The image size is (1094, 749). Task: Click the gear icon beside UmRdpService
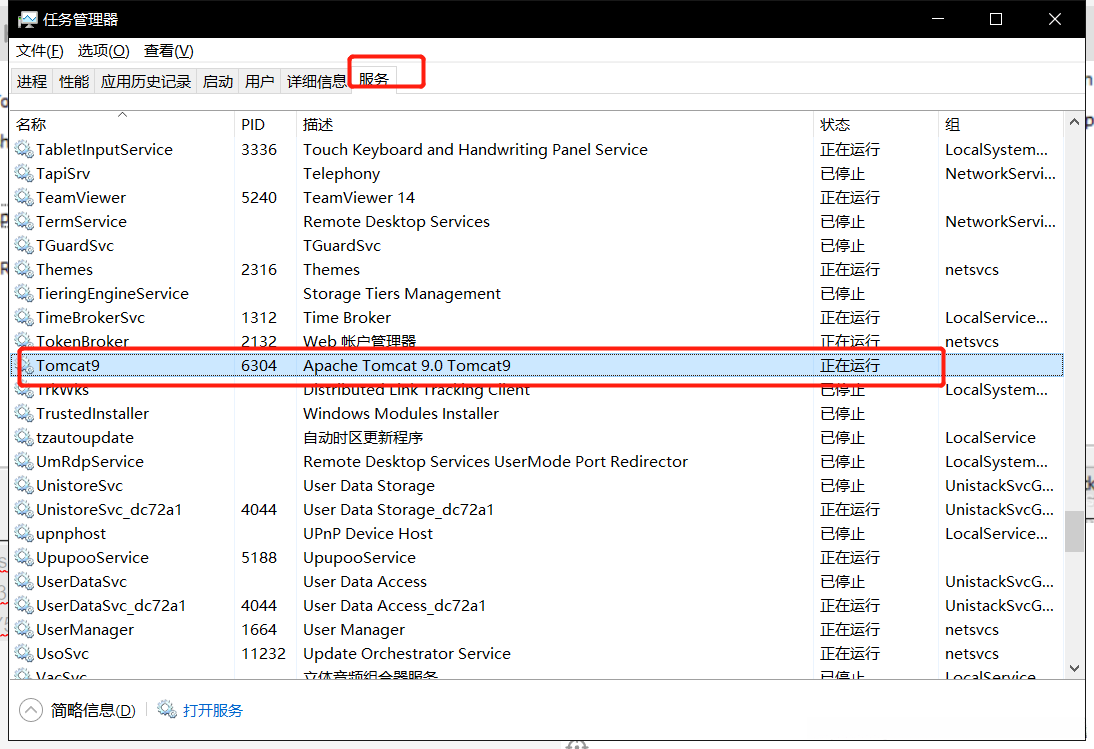[x=24, y=462]
